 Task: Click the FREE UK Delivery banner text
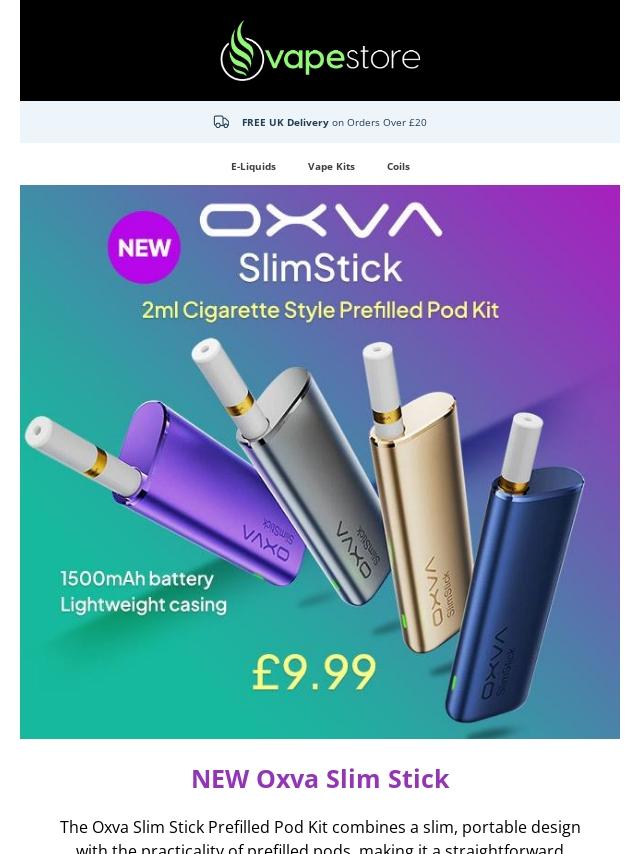334,123
